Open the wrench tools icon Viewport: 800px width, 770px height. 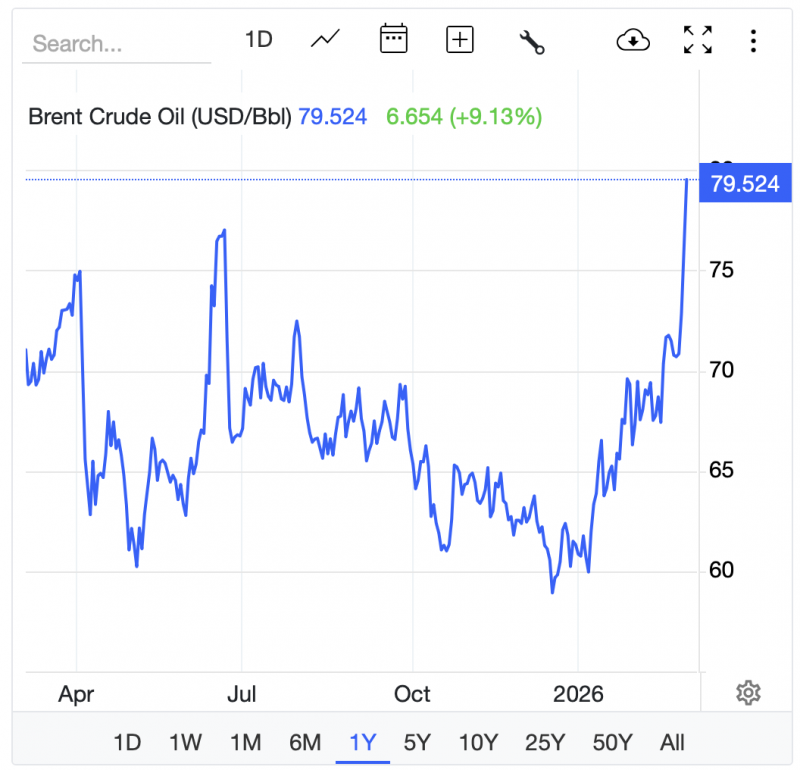point(531,41)
